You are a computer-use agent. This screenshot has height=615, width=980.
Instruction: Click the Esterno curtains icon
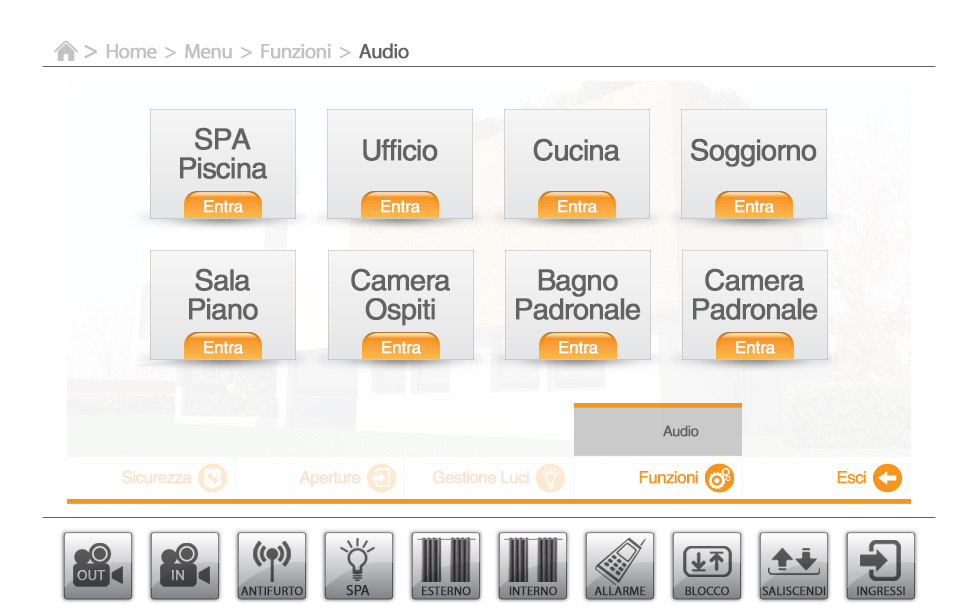(445, 566)
